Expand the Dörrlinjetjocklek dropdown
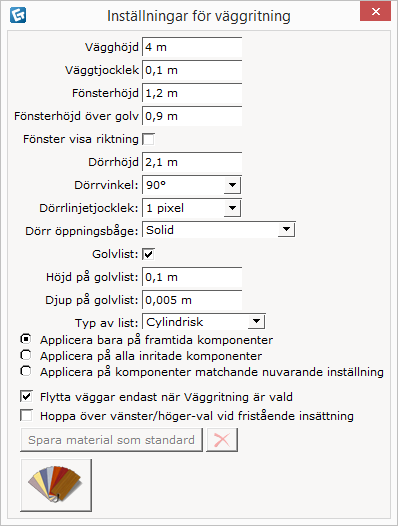The image size is (398, 526). click(192, 208)
